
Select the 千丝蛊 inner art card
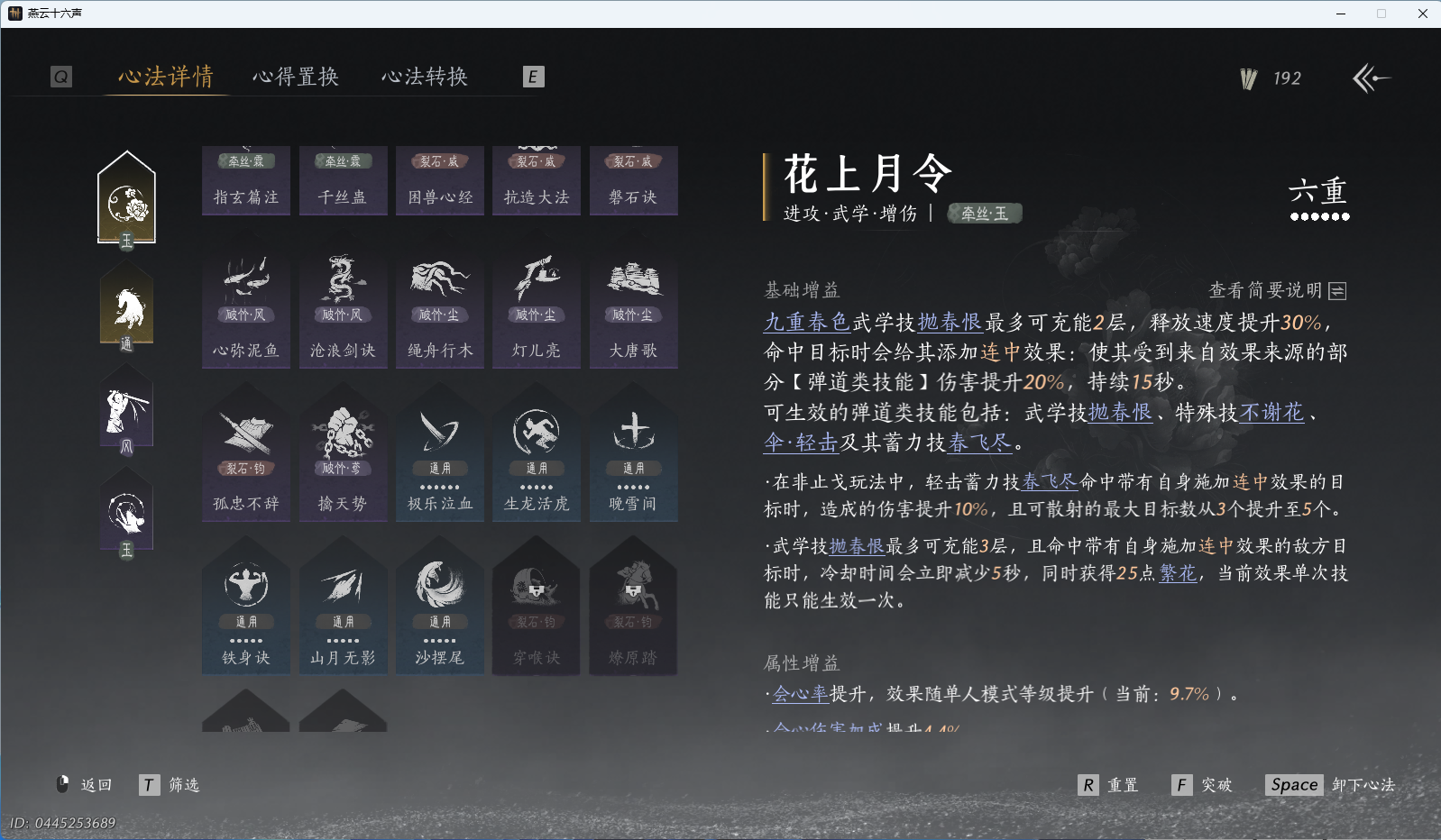tap(344, 180)
